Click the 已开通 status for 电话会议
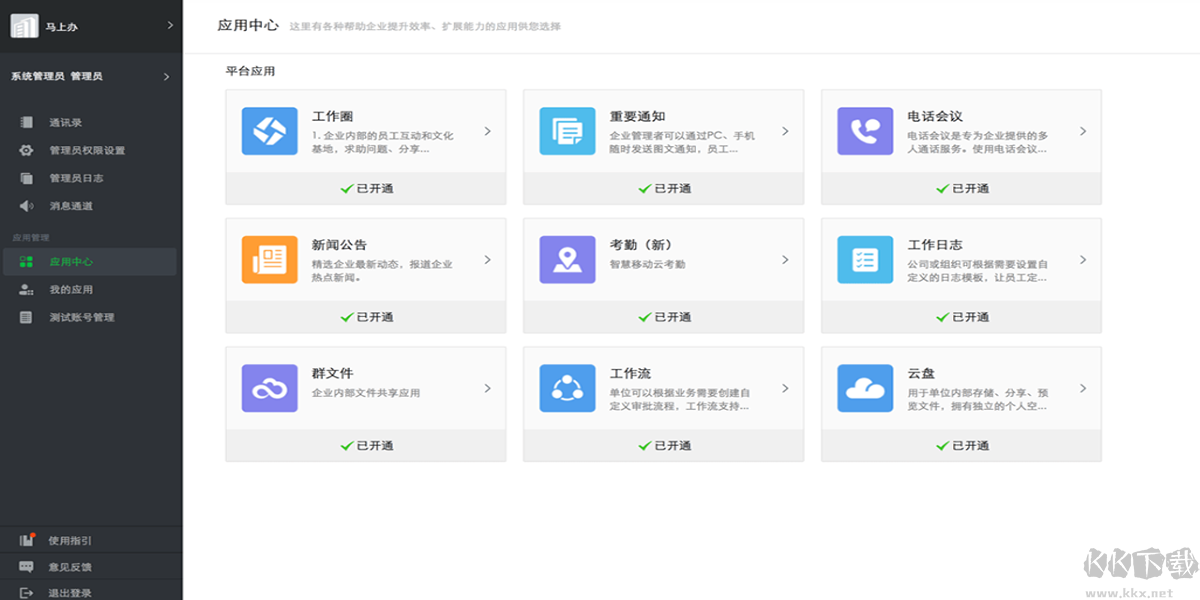This screenshot has height=600, width=1200. tap(960, 188)
